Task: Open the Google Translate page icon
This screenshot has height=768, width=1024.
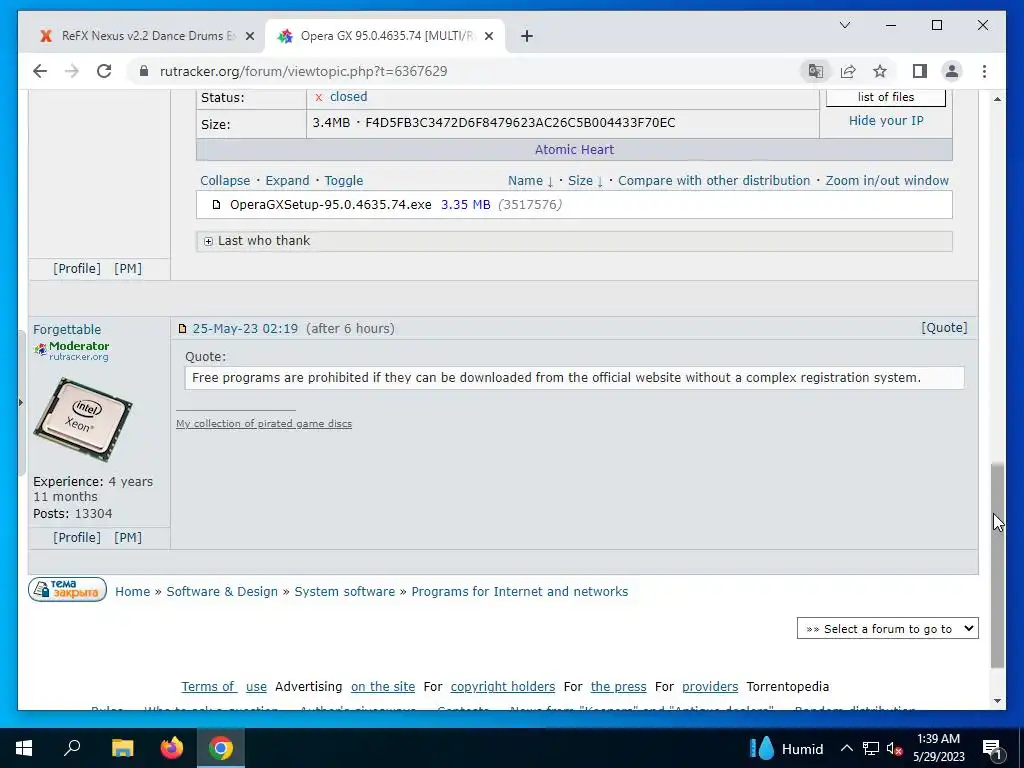Action: pyautogui.click(x=816, y=71)
